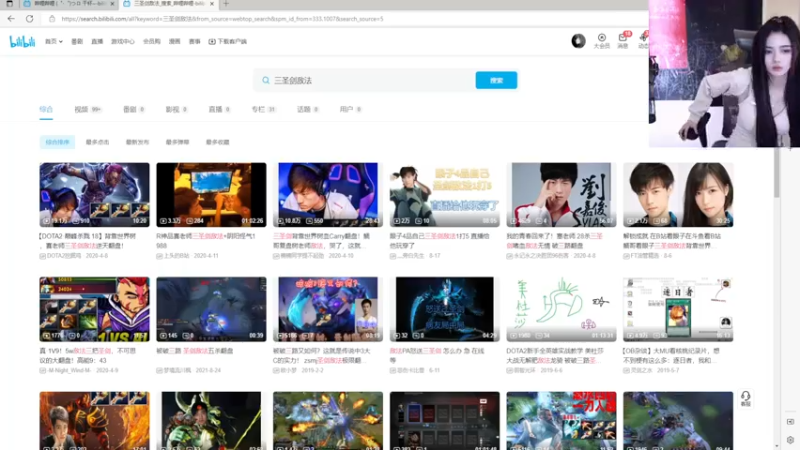Click scrollbar down arrow at bottom

pos(777,446)
